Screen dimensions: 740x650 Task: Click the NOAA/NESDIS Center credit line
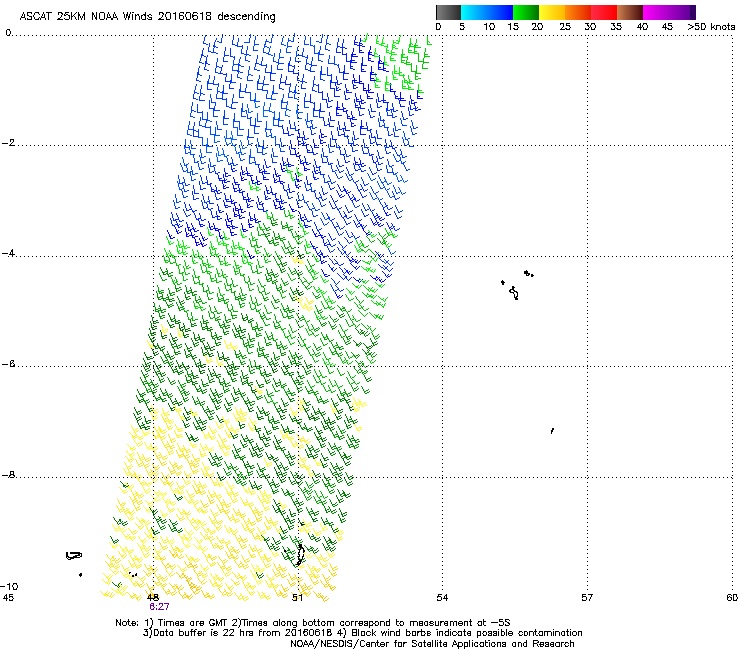tap(432, 644)
